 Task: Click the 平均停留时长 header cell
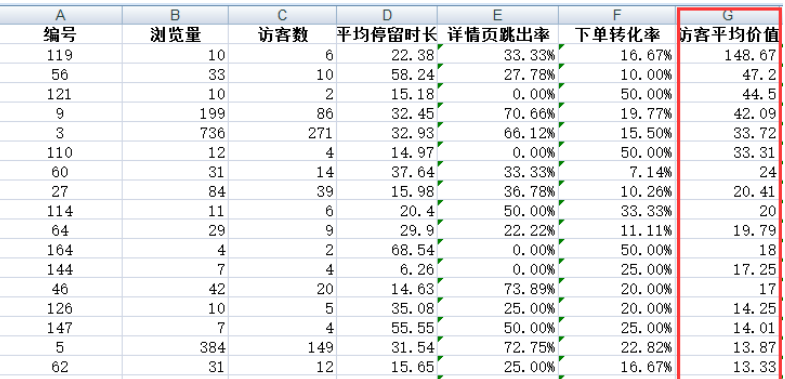point(387,35)
